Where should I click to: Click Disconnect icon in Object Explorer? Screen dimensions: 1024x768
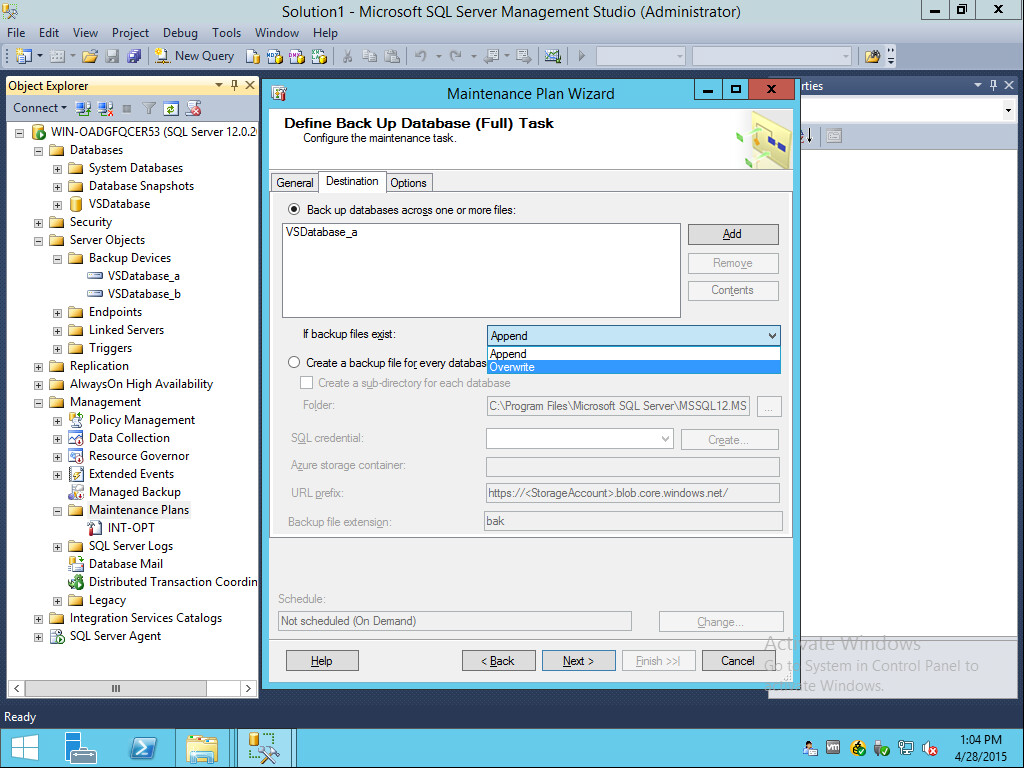point(105,108)
